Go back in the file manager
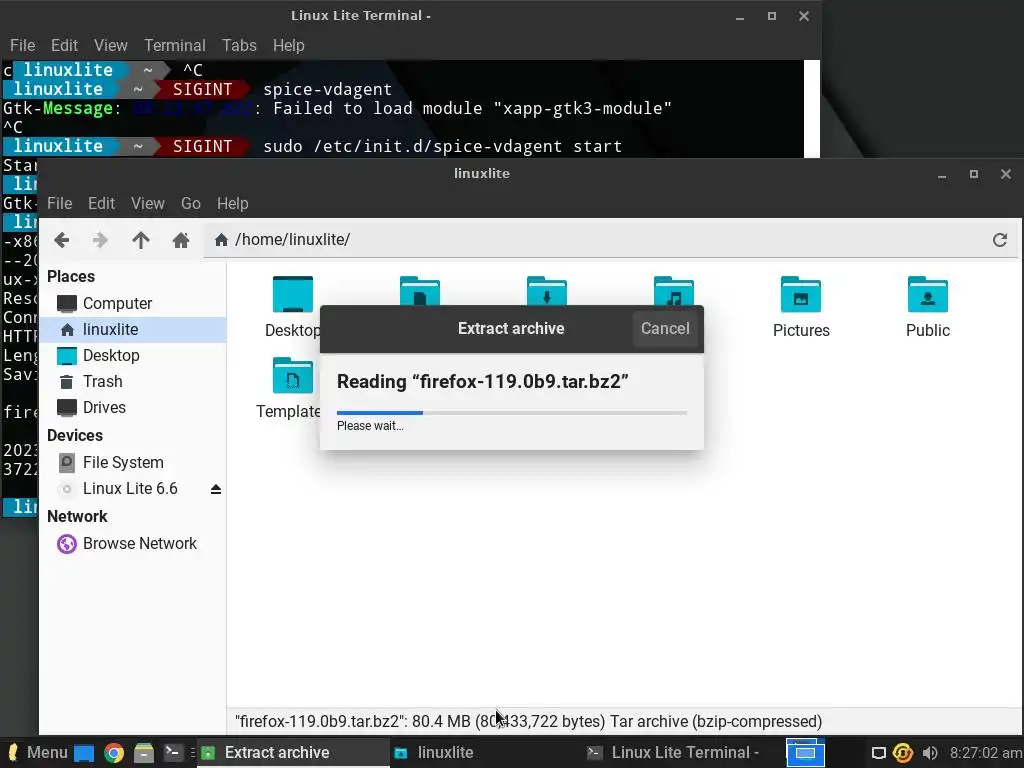The image size is (1024, 768). click(61, 240)
